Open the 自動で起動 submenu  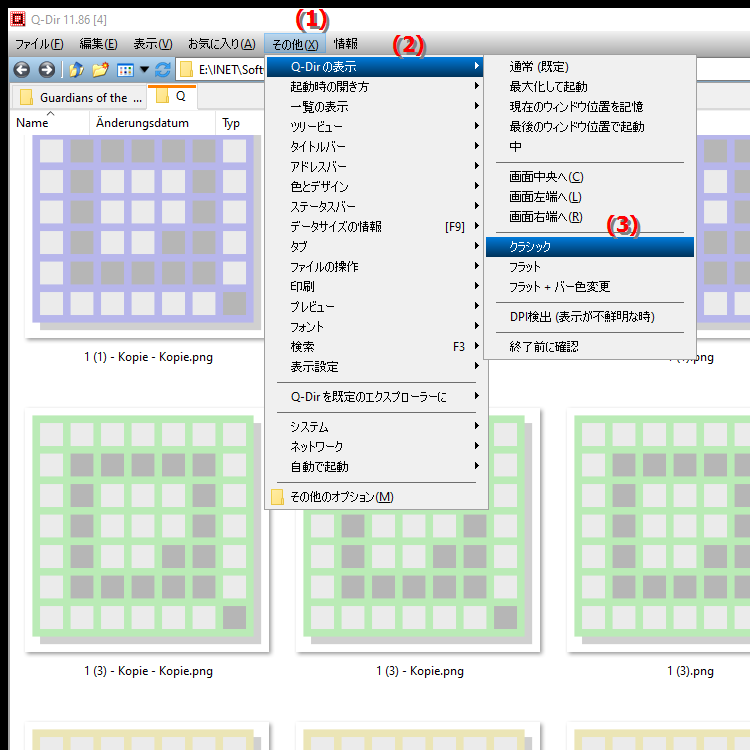[375, 467]
